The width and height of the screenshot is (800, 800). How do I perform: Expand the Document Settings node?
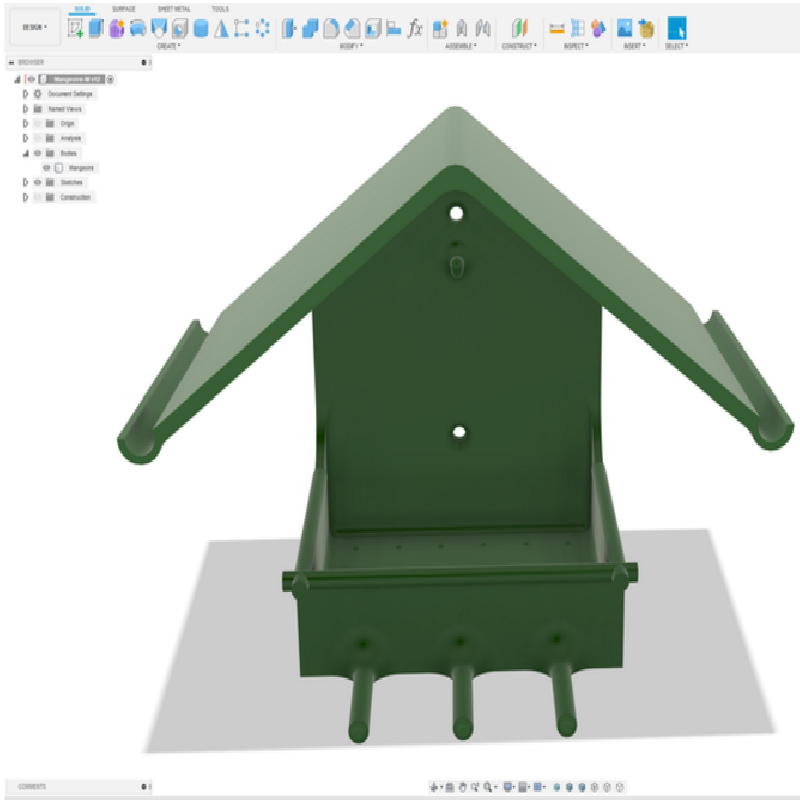click(25, 94)
